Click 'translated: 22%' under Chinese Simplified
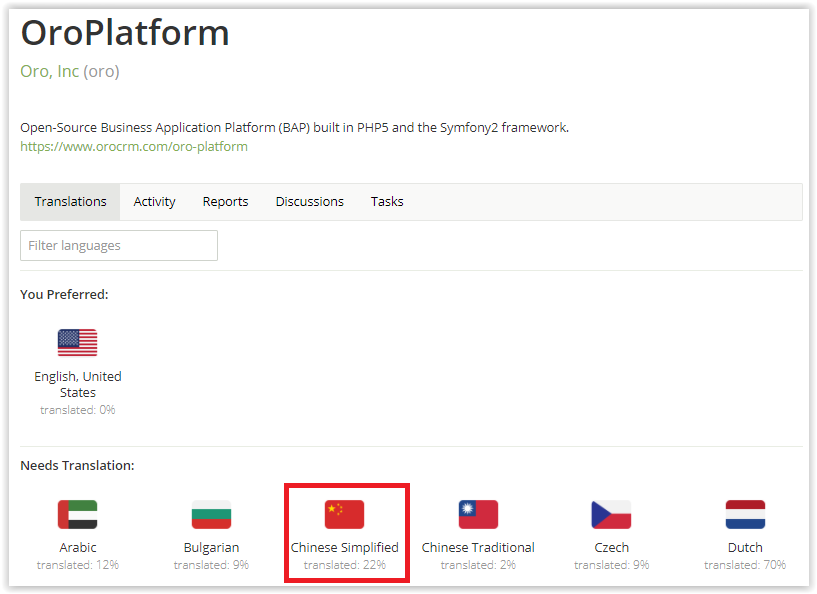The image size is (817, 594). 344,565
